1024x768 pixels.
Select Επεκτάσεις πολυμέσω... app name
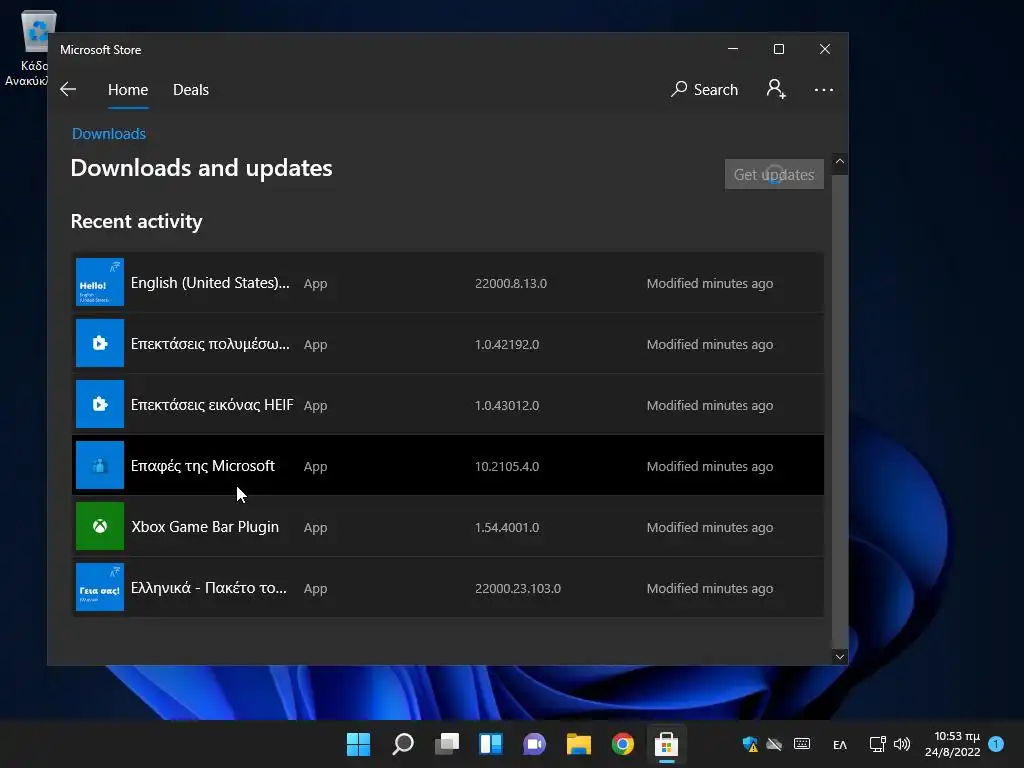point(210,344)
